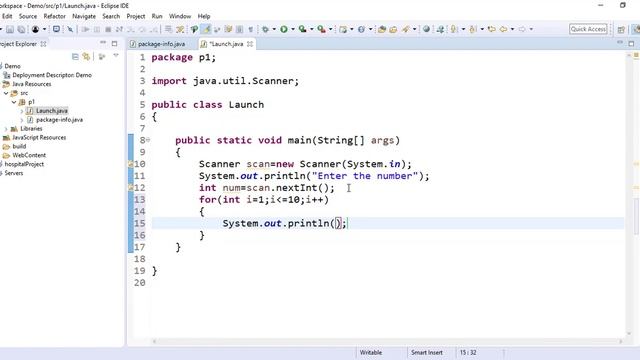
Task: Click the Disconnect debug icon
Action: 119,29
